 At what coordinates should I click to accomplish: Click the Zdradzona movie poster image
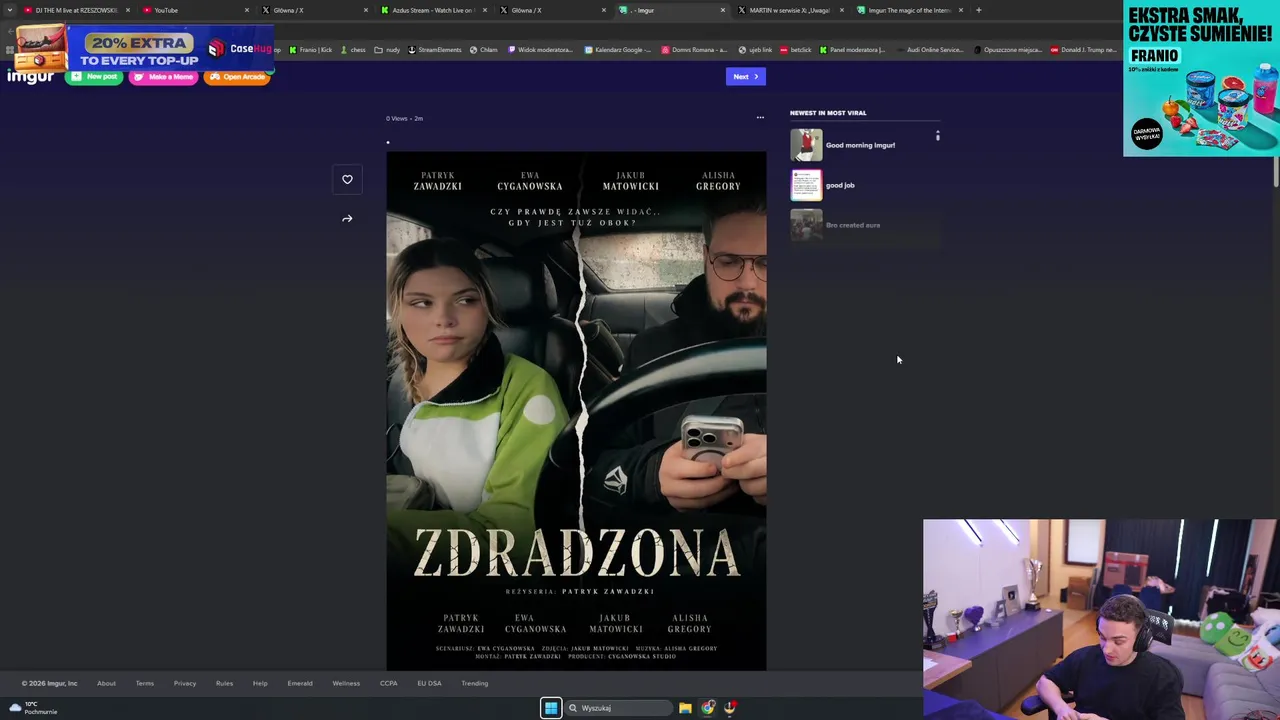tap(576, 411)
